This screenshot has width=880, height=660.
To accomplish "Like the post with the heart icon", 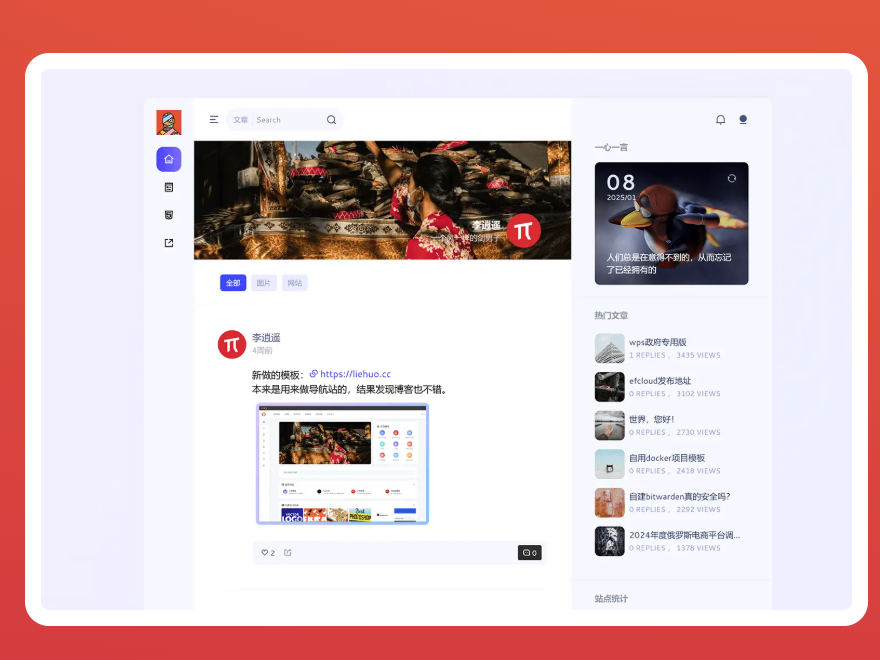I will 267,553.
